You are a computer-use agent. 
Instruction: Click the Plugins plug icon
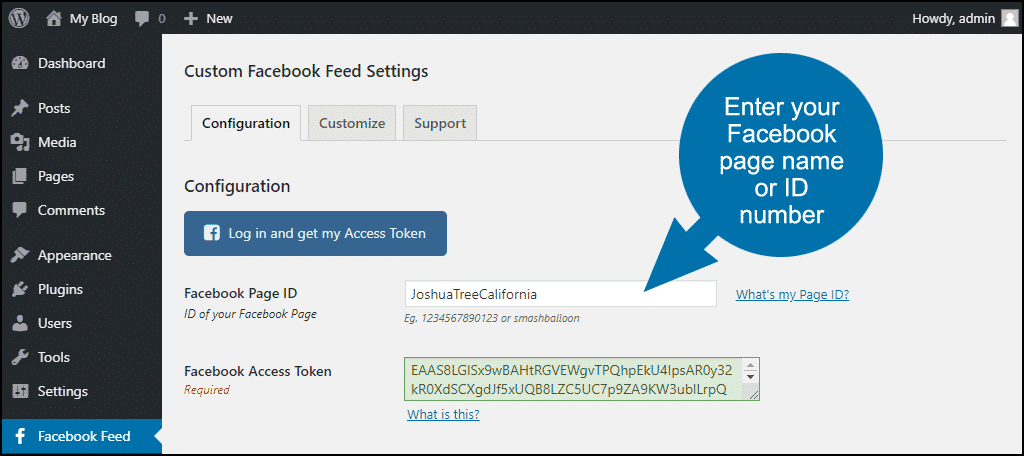(x=20, y=289)
